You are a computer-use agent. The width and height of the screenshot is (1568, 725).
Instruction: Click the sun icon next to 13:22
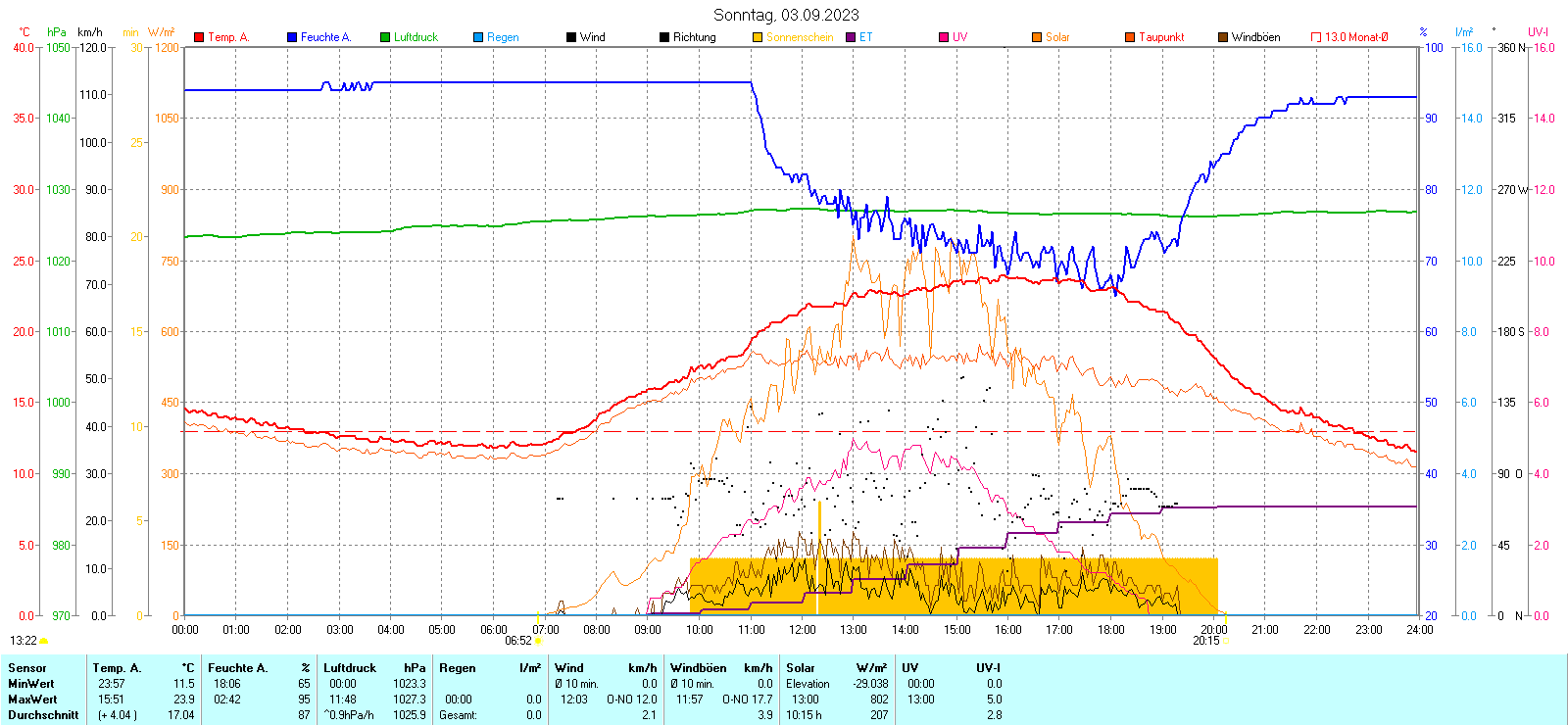[x=43, y=641]
